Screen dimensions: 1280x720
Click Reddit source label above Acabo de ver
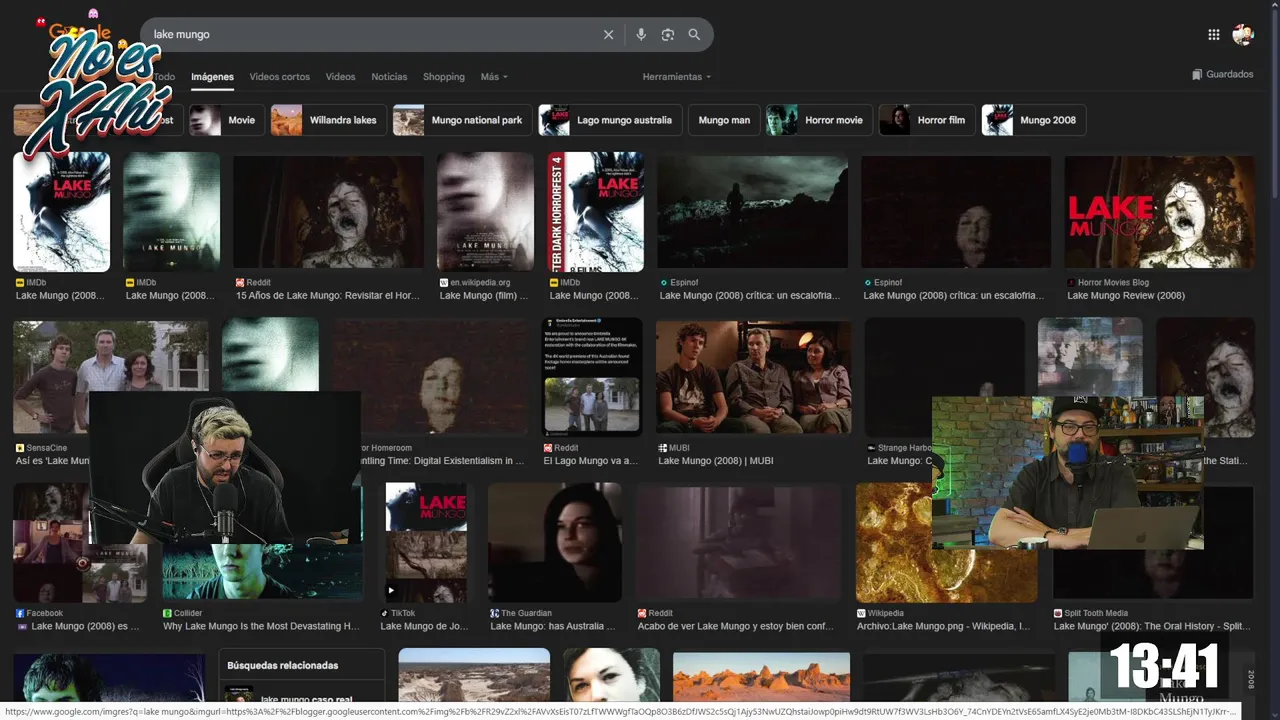click(x=655, y=613)
